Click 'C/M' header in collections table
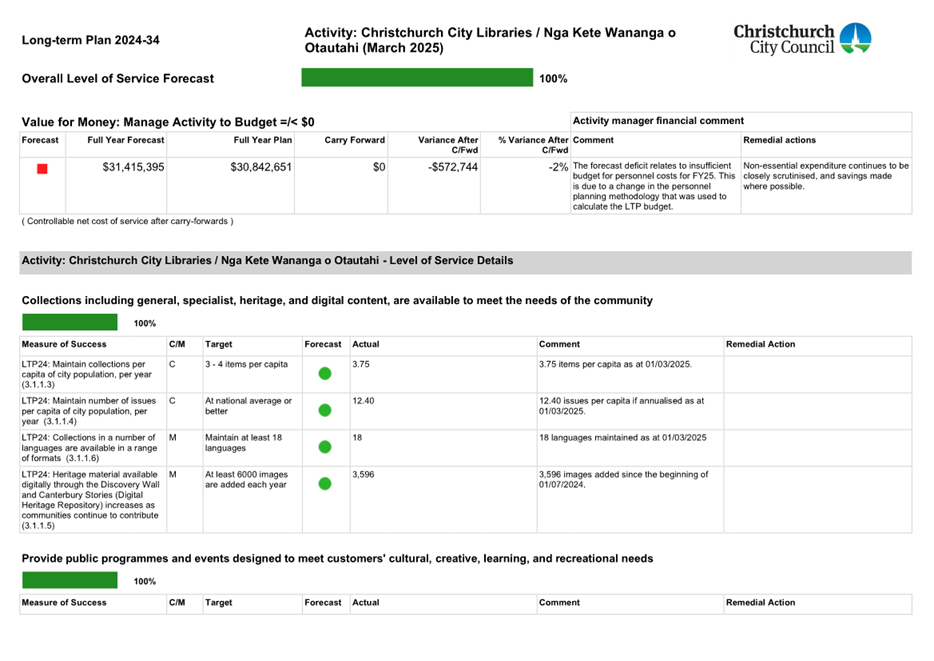 point(177,344)
